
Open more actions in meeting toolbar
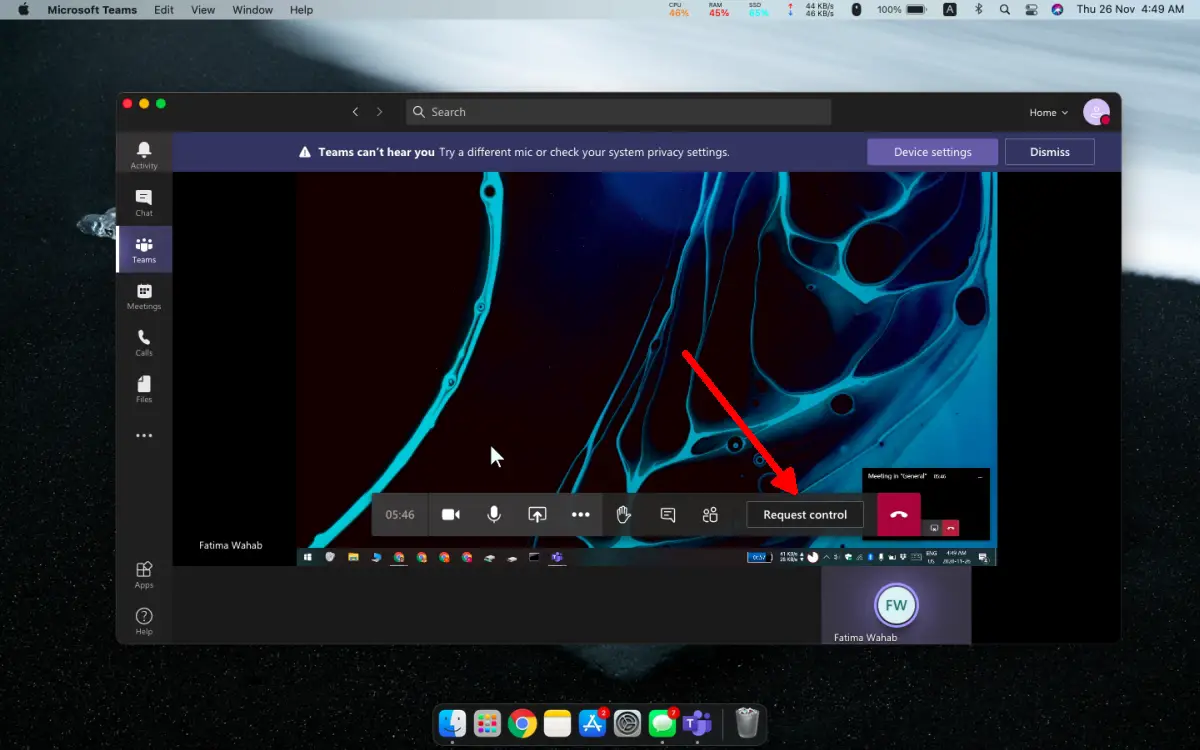click(580, 515)
